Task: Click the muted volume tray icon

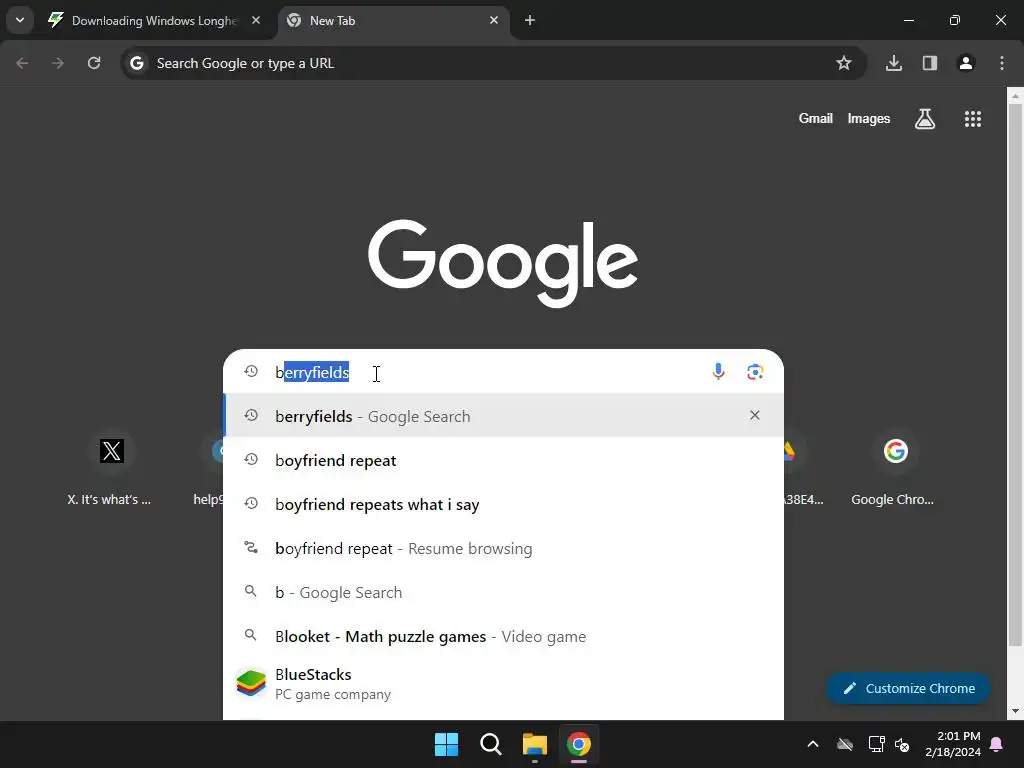Action: (x=902, y=744)
